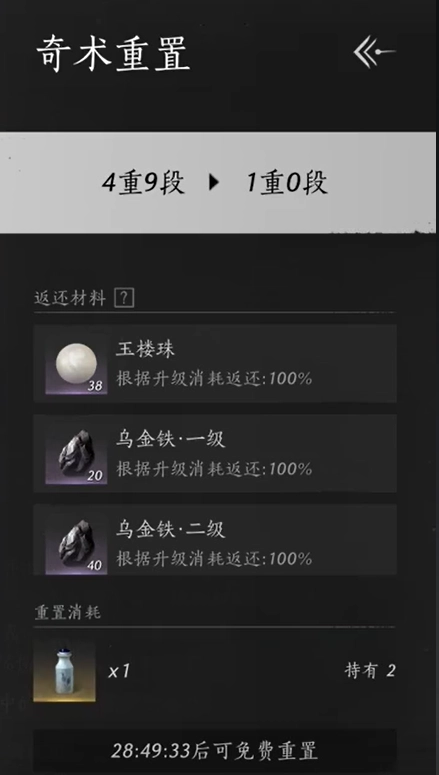The width and height of the screenshot is (439, 775).
Task: Click the 持有 2 owned count
Action: 370,671
